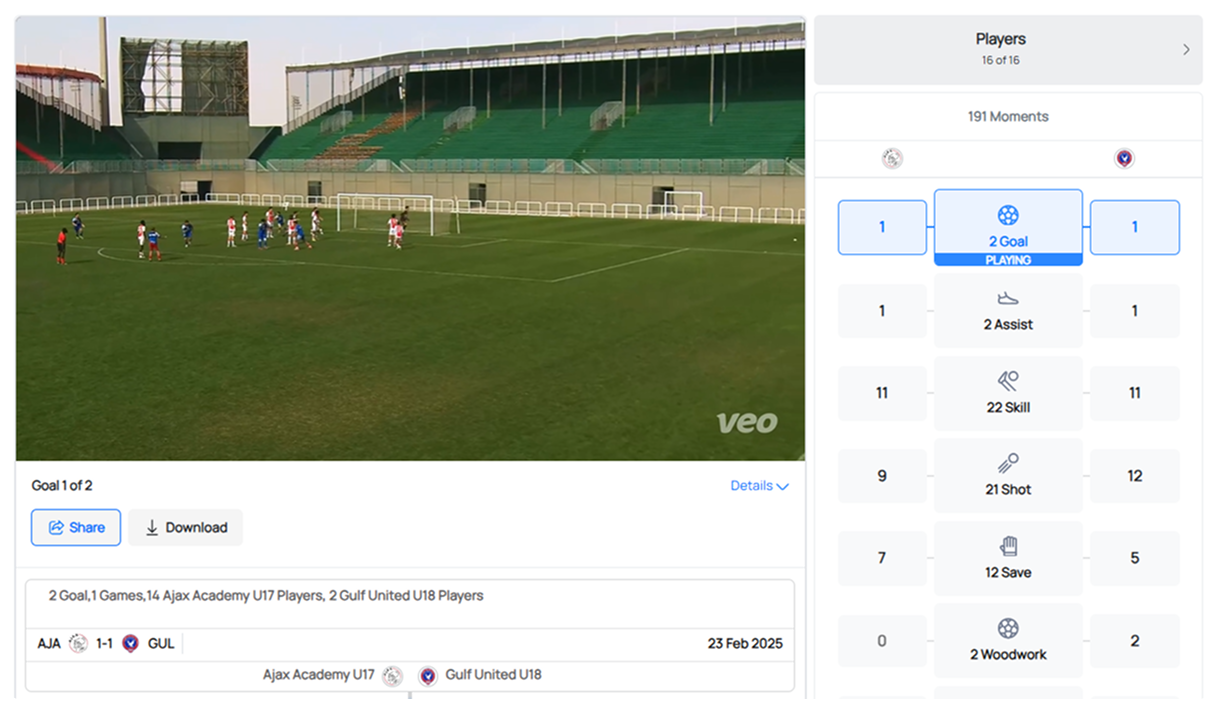Click the "Goal 1 of 2" label
1218x708 pixels.
[x=62, y=486]
